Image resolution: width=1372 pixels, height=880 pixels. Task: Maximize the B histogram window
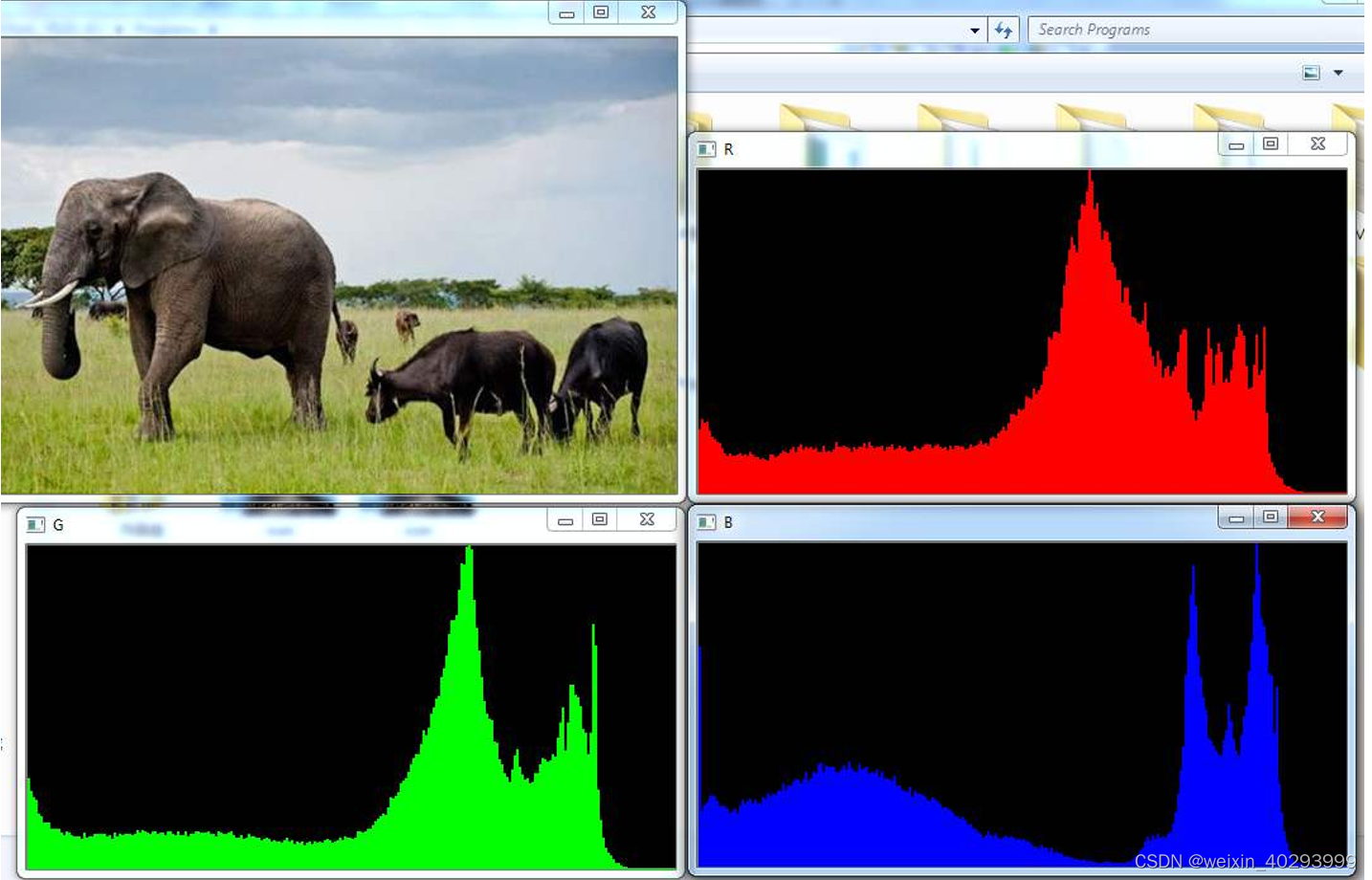(x=1271, y=517)
